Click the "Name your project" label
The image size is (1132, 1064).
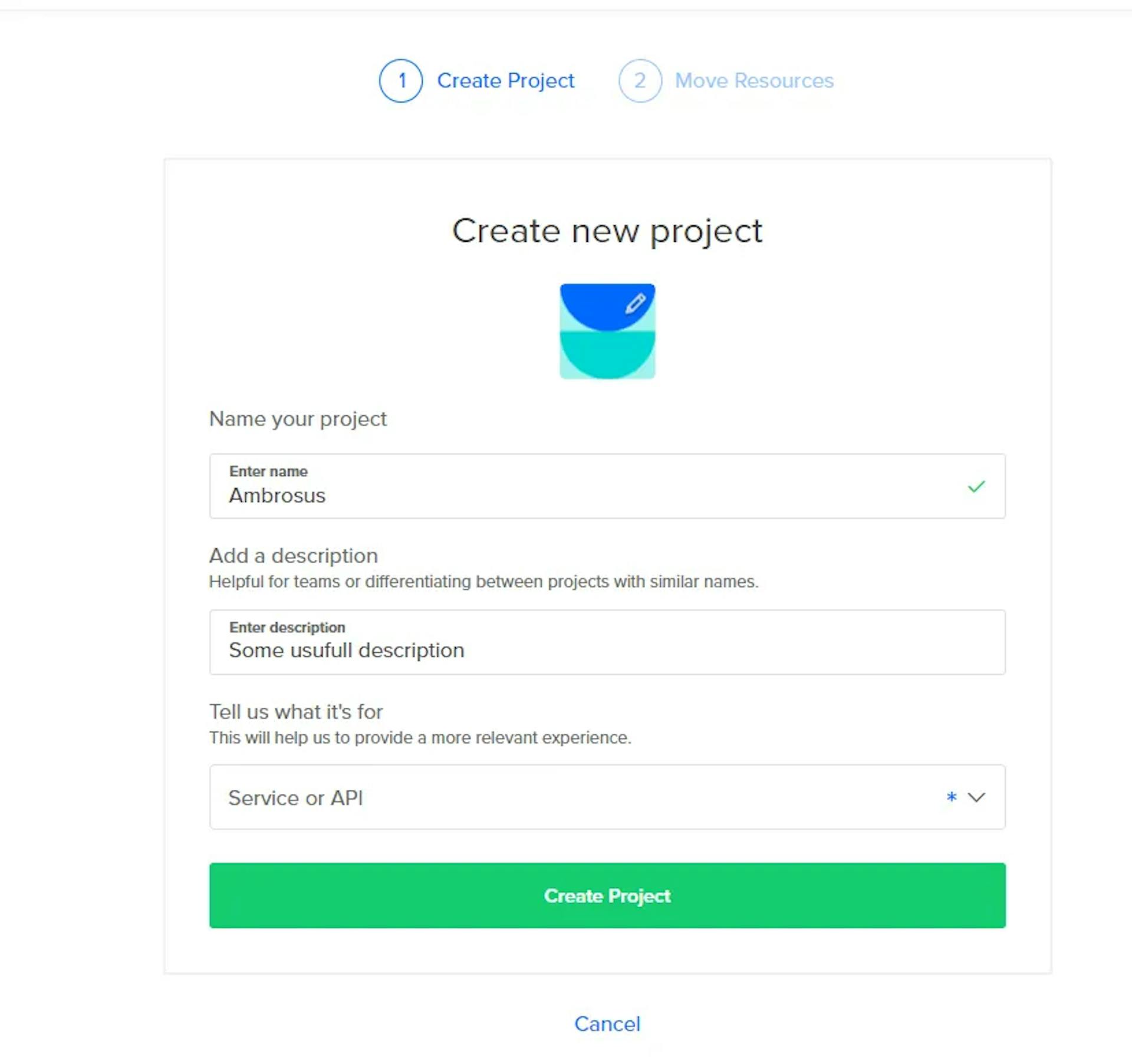[x=298, y=419]
